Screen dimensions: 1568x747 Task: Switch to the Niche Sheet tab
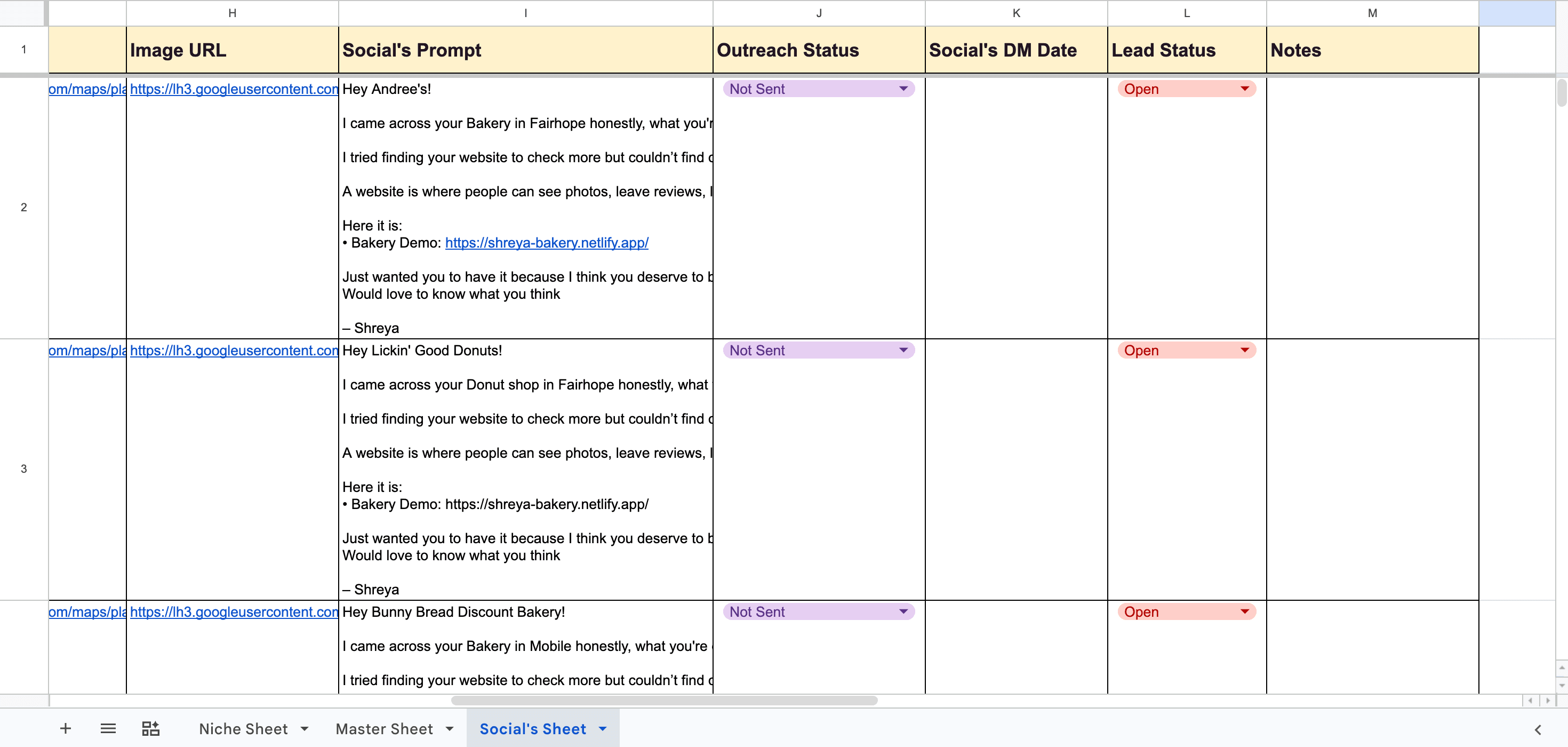[243, 729]
